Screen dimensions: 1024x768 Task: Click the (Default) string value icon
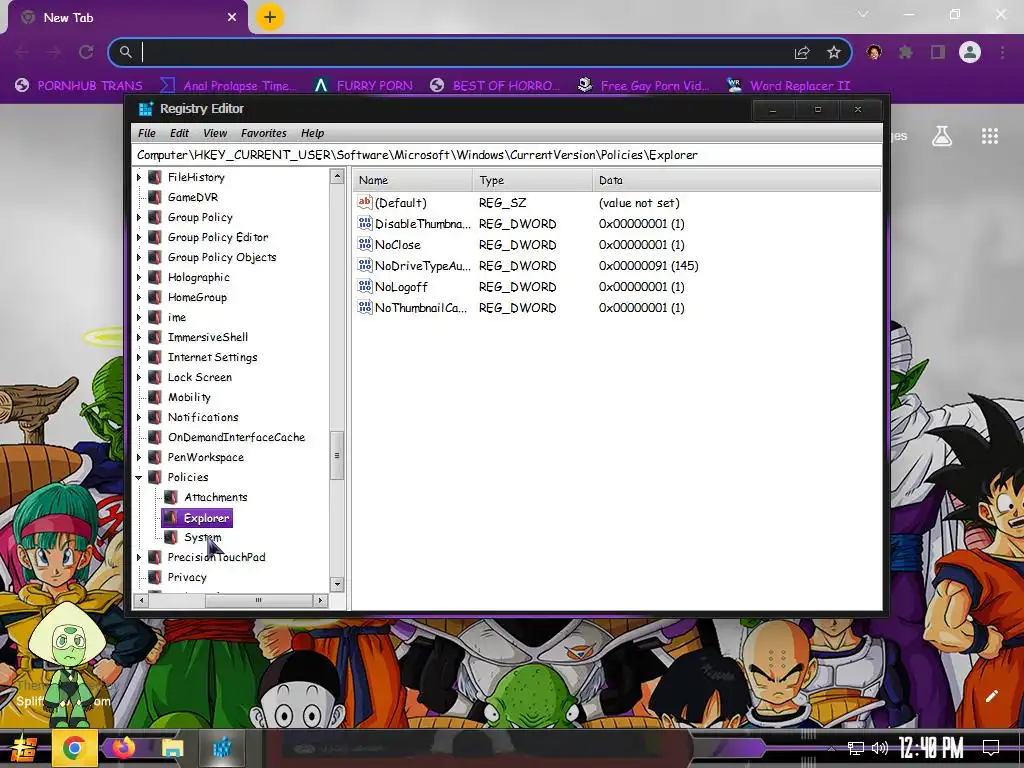(364, 202)
